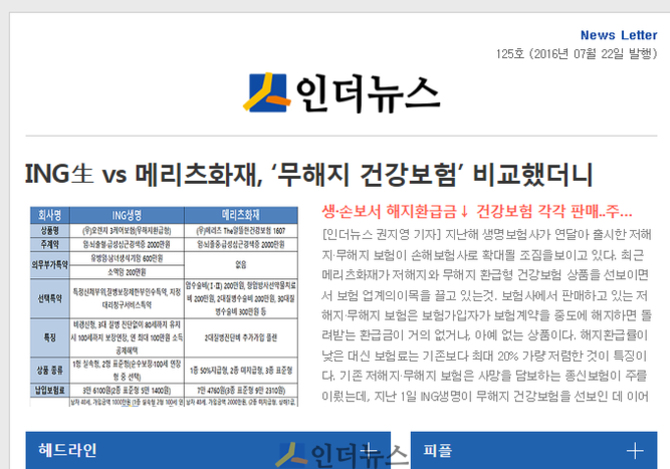Click '납입보험료' row label in table

[50, 390]
